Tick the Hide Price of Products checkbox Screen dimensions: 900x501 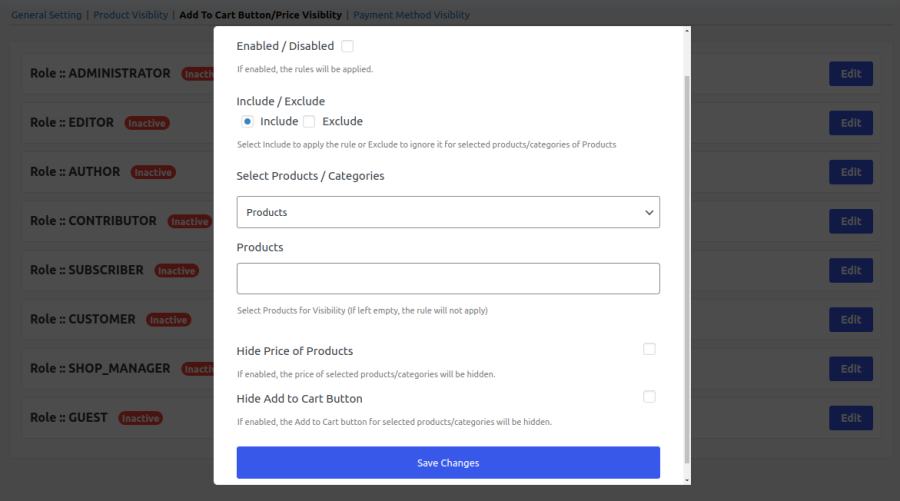(x=649, y=349)
